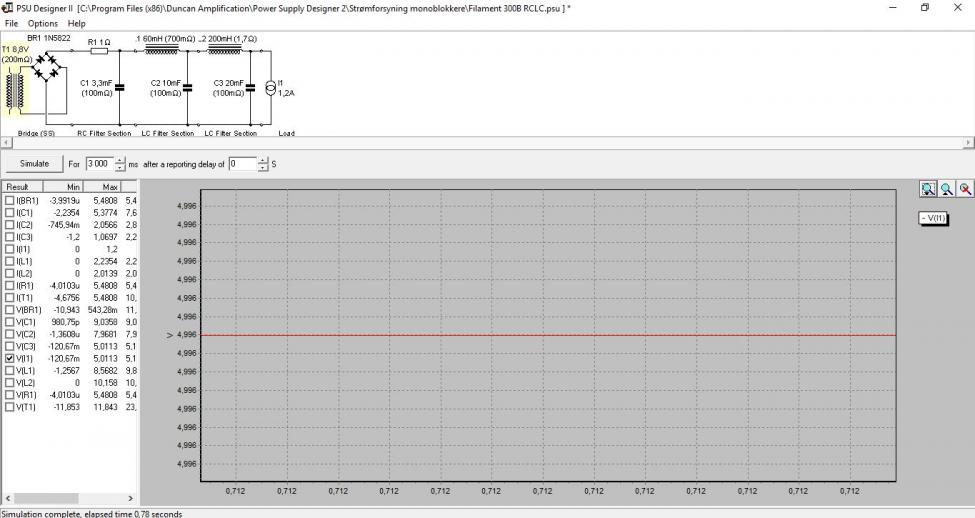Image resolution: width=975 pixels, height=518 pixels.
Task: Select the R1 1Ω resistor symbol
Action: pyautogui.click(x=99, y=51)
